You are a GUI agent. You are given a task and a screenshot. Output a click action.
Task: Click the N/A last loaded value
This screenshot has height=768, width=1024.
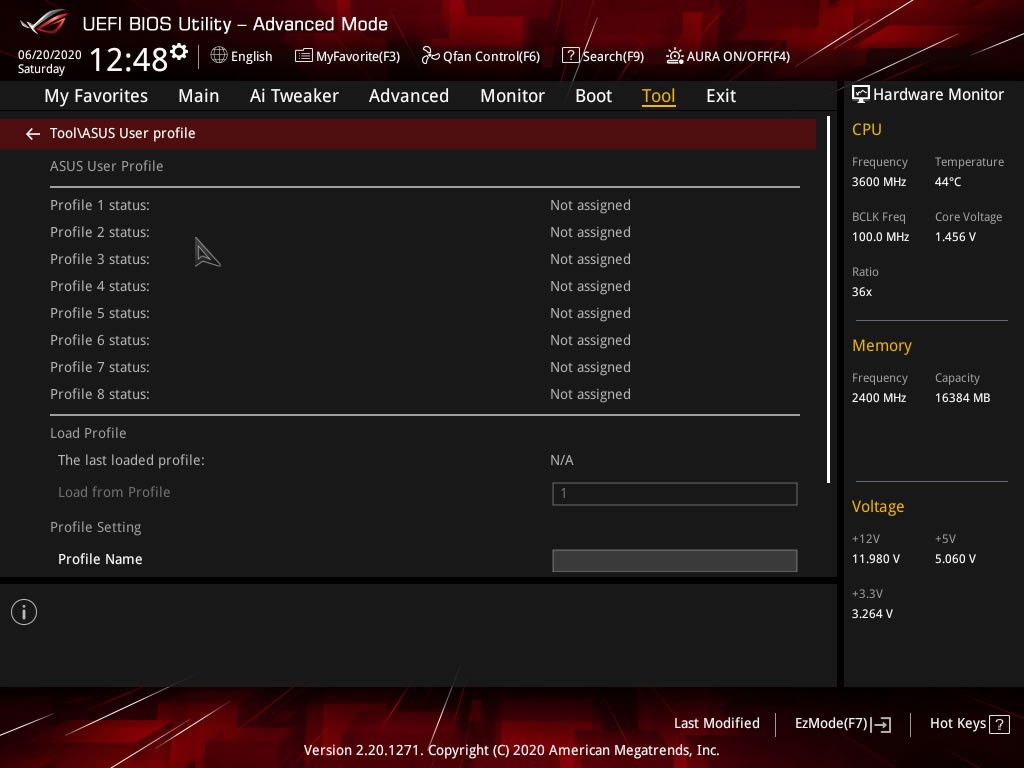pos(562,460)
